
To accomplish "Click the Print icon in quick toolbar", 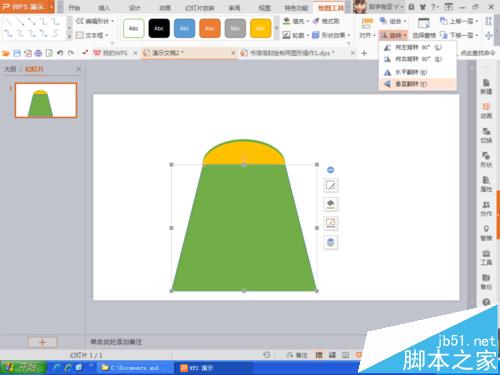I will [38, 53].
